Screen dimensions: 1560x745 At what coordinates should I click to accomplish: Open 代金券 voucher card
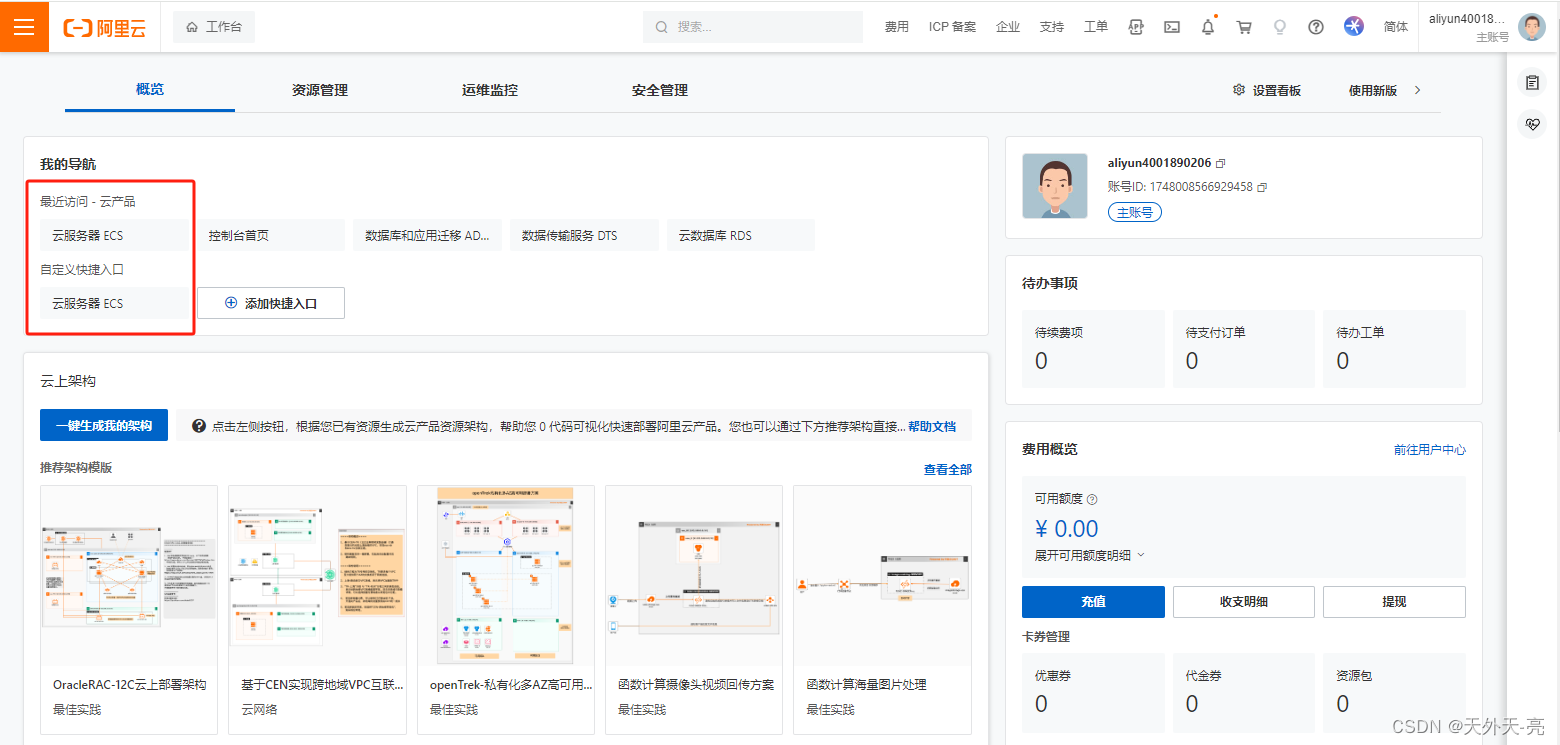click(1244, 692)
